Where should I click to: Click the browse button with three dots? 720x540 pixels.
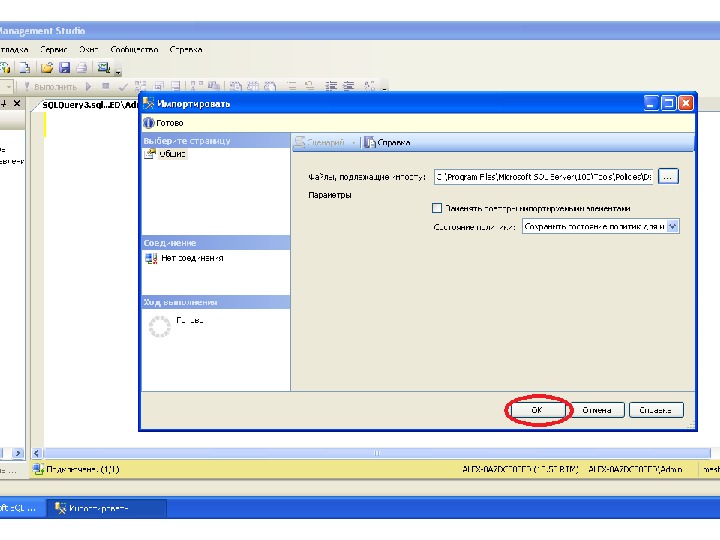[x=668, y=177]
